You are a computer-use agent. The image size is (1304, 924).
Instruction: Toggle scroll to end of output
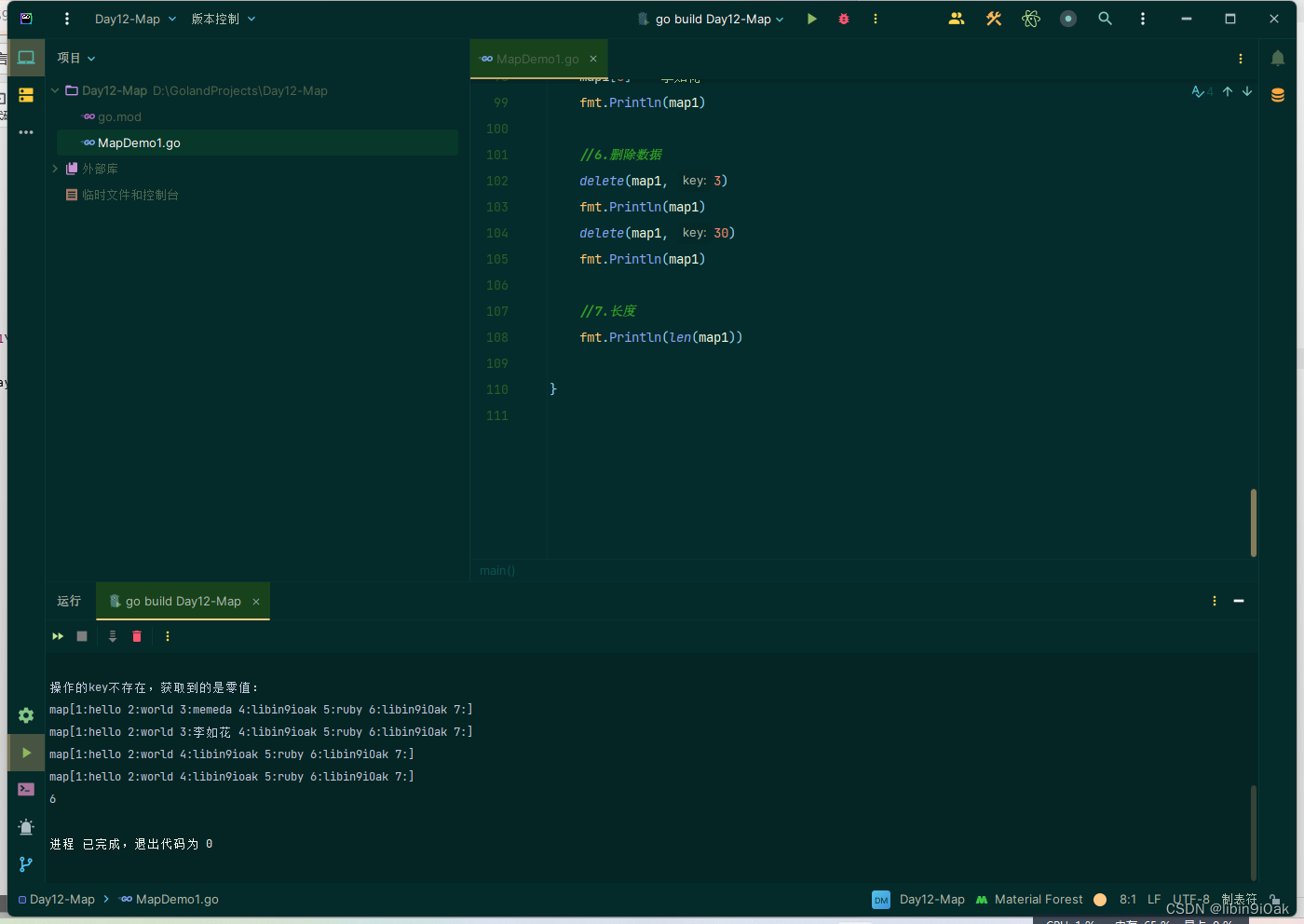[x=113, y=636]
